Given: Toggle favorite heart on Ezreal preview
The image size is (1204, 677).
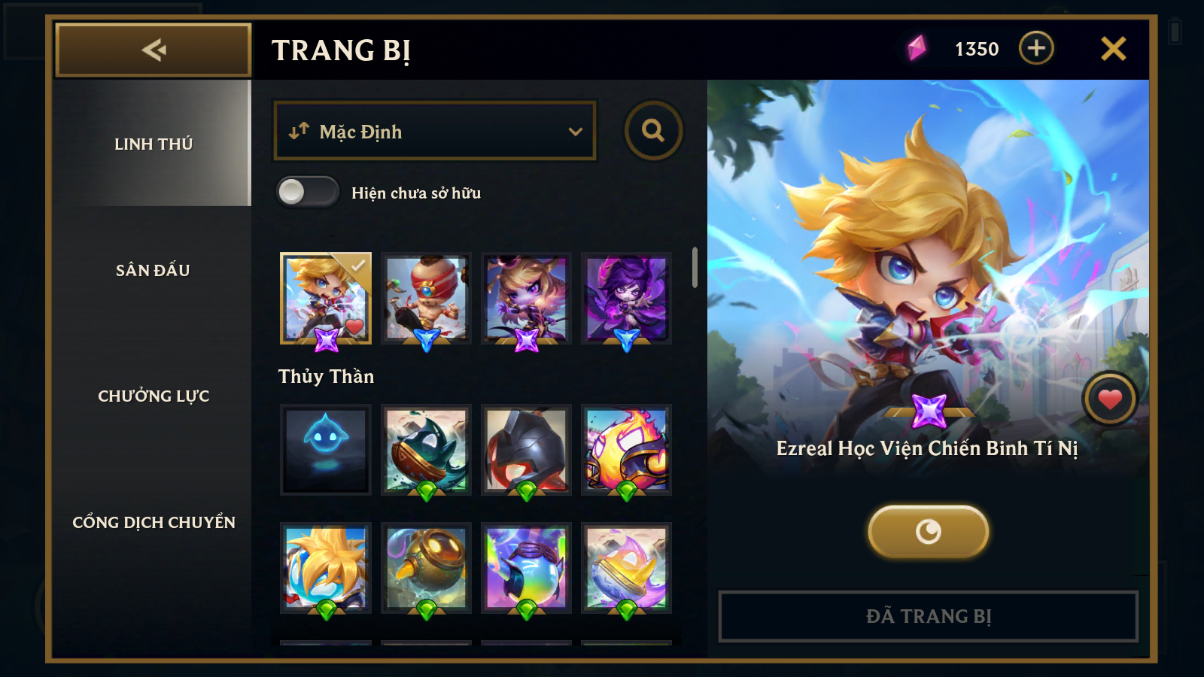Looking at the screenshot, I should pyautogui.click(x=1110, y=400).
